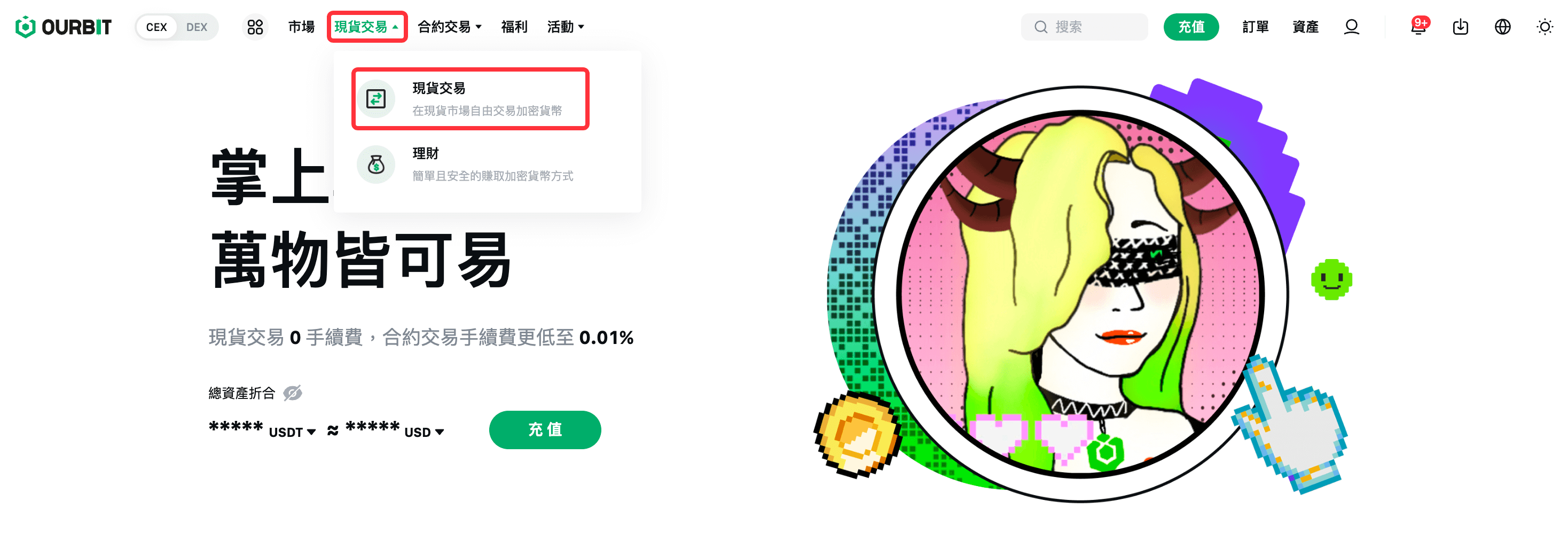Viewport: 1568px width, 548px height.
Task: Open the globe language icon
Action: click(x=1502, y=27)
